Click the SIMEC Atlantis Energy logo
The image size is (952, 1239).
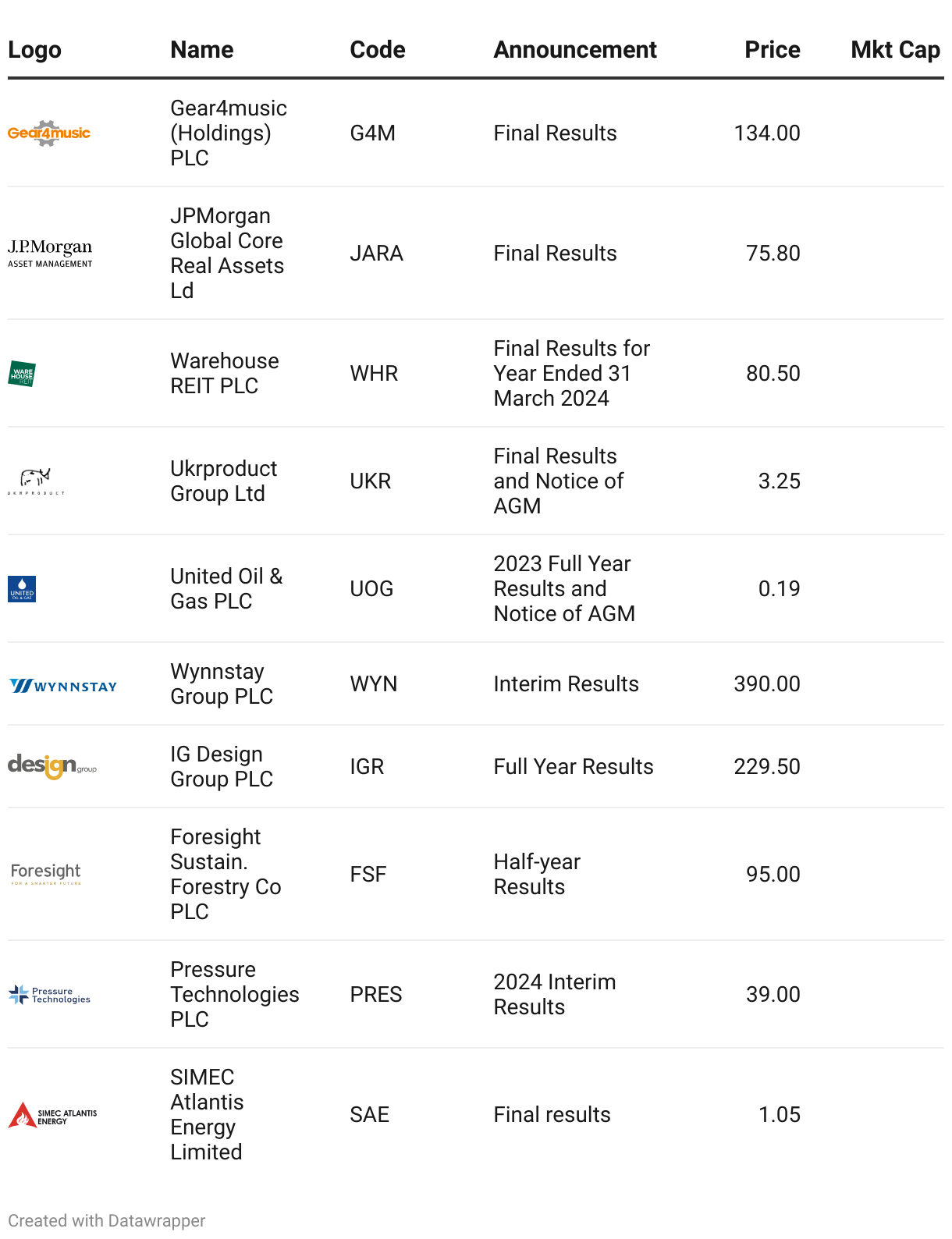[x=52, y=1115]
